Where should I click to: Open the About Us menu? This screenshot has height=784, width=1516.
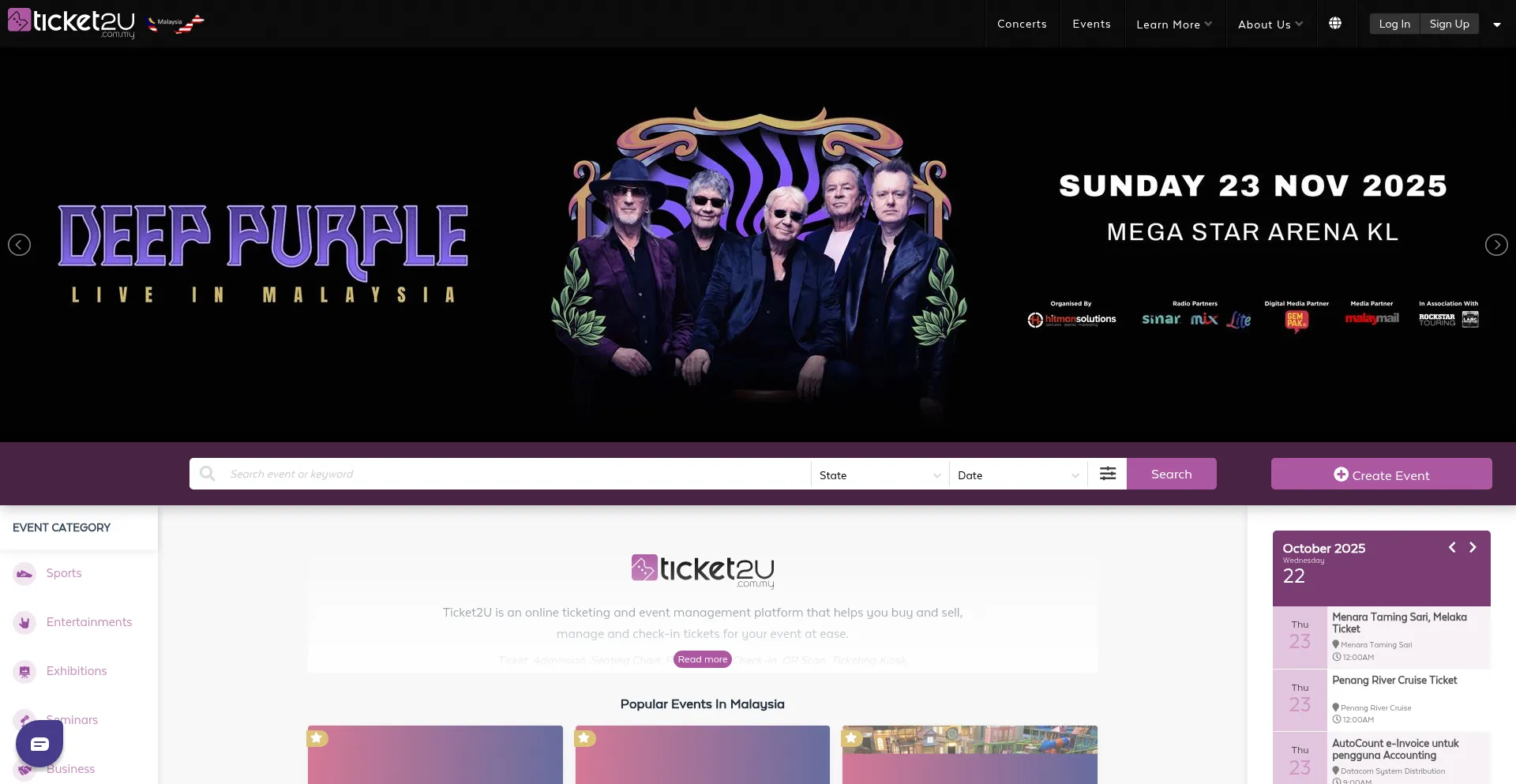click(1270, 24)
